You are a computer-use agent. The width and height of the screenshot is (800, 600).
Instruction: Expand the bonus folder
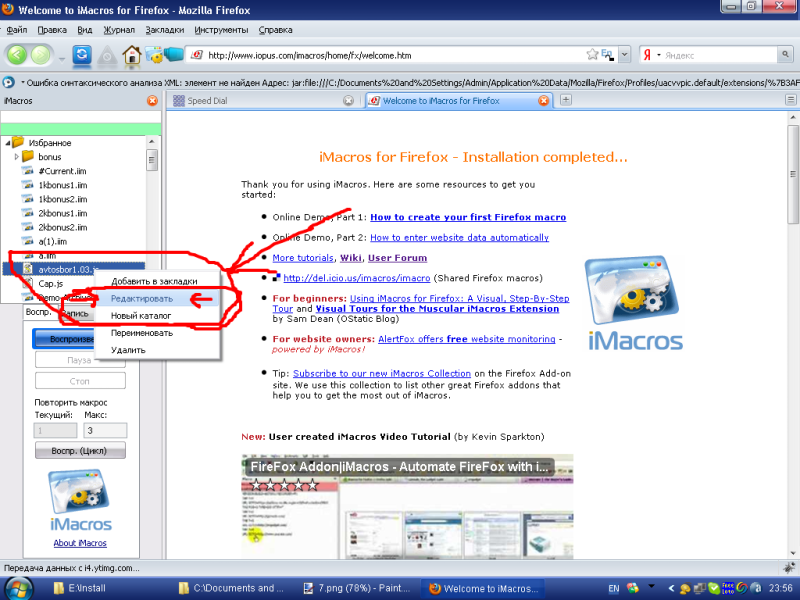[16, 157]
